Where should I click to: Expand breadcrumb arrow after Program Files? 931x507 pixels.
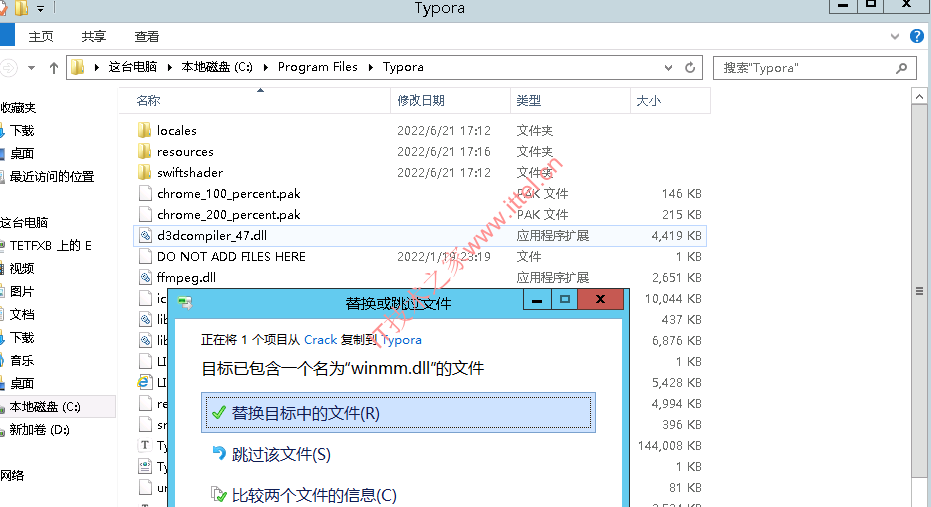pos(370,67)
